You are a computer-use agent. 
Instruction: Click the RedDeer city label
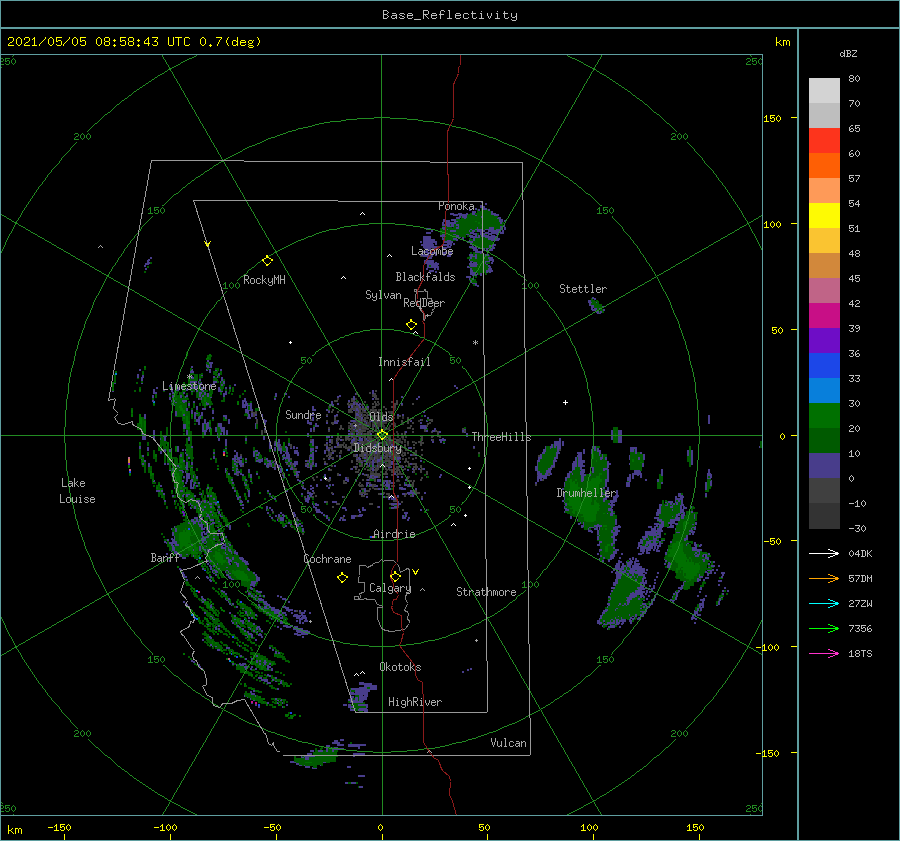tap(424, 303)
